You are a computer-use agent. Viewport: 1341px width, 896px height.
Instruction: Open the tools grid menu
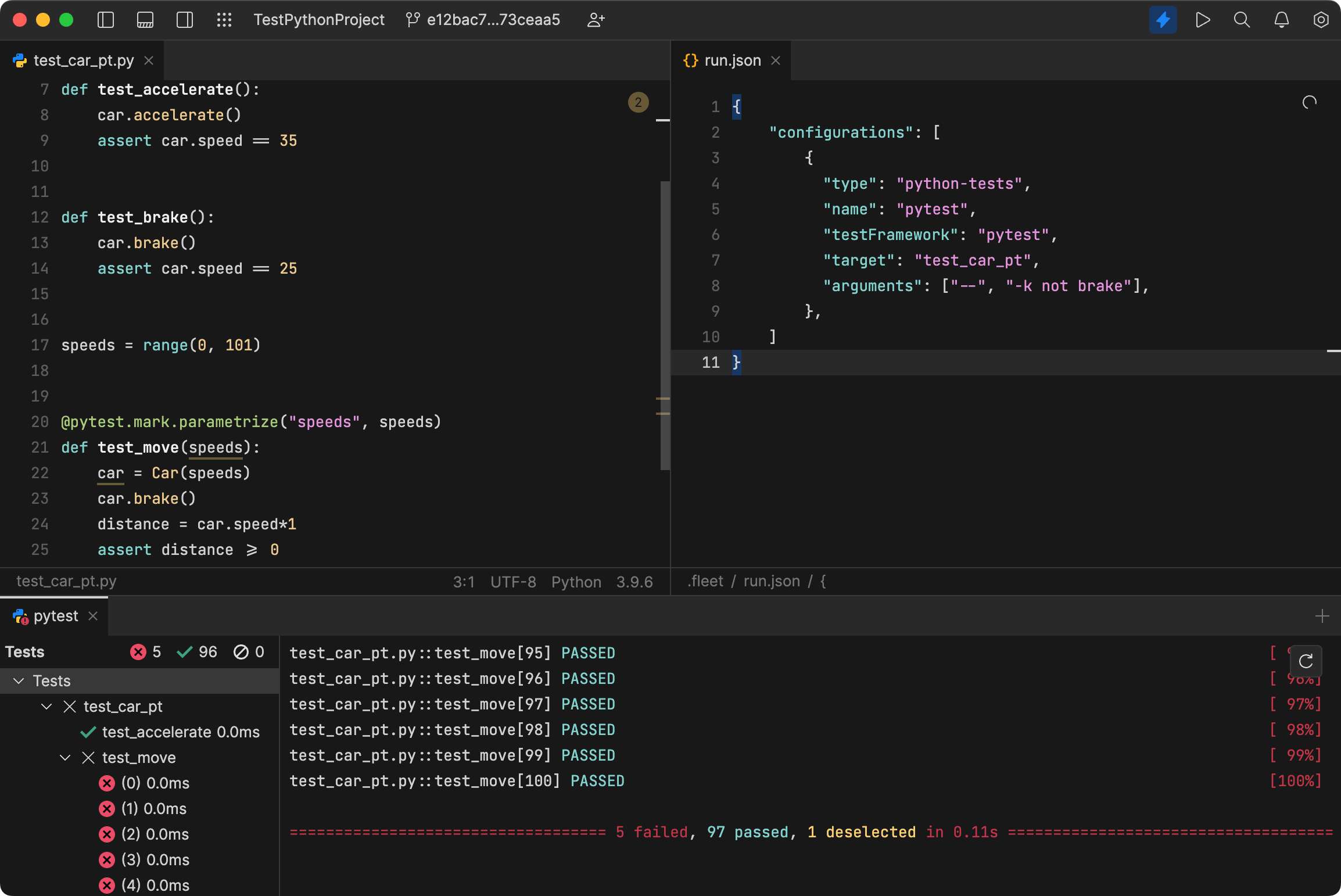(x=224, y=20)
